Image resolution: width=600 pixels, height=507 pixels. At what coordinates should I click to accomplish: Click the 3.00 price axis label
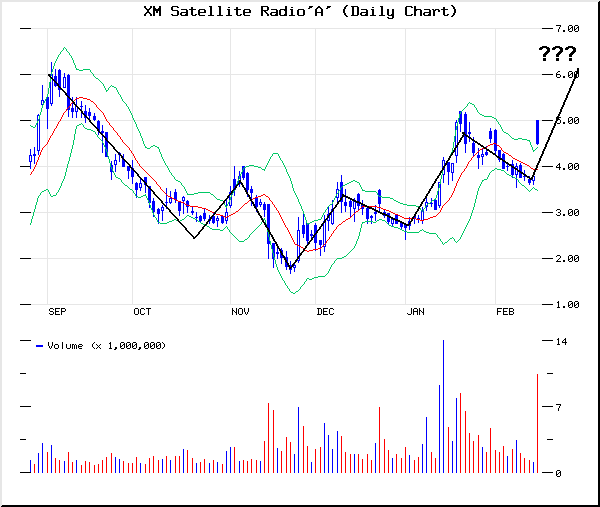(567, 212)
